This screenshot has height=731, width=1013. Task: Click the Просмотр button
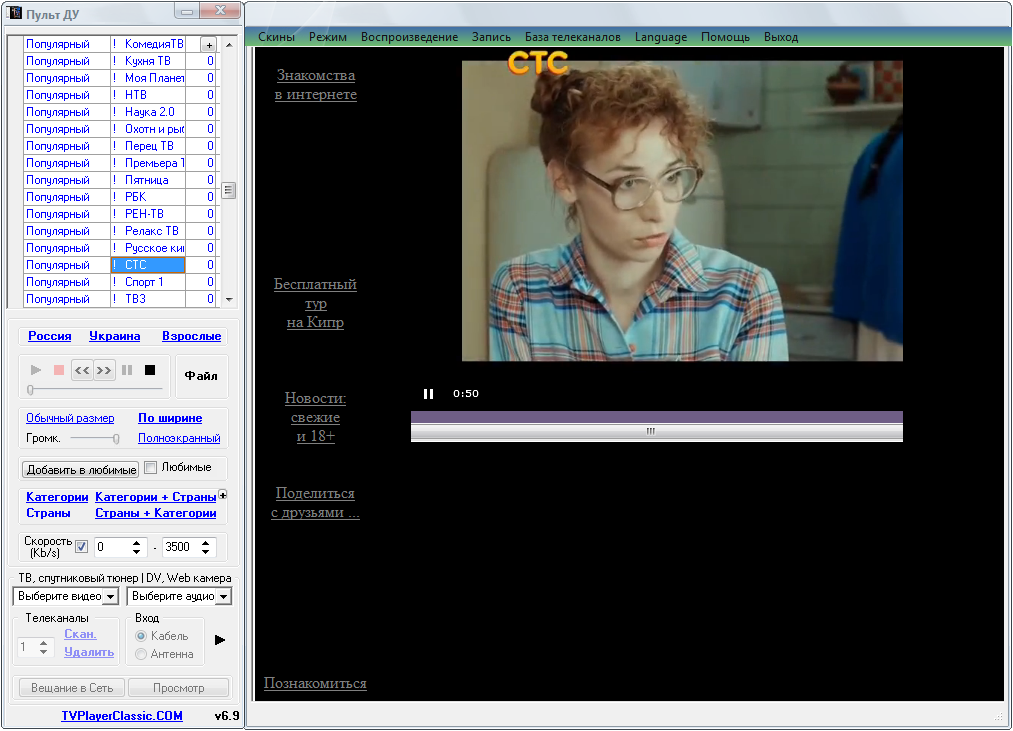click(x=179, y=688)
